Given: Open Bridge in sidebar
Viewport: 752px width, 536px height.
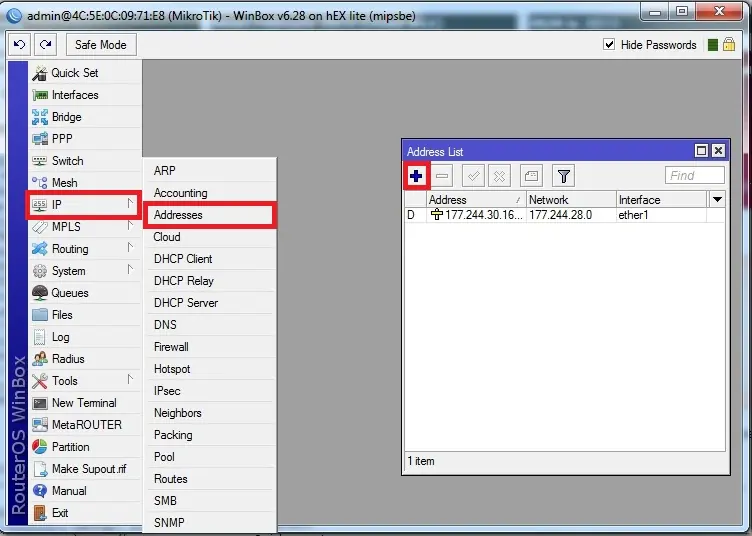Looking at the screenshot, I should [x=85, y=117].
